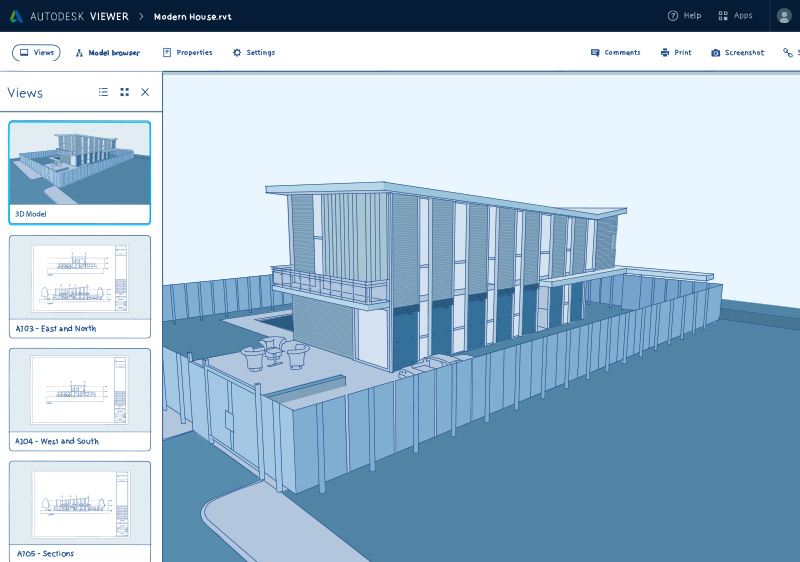Click the Autodesk Viewer logo
The height and width of the screenshot is (562, 800).
(x=68, y=16)
